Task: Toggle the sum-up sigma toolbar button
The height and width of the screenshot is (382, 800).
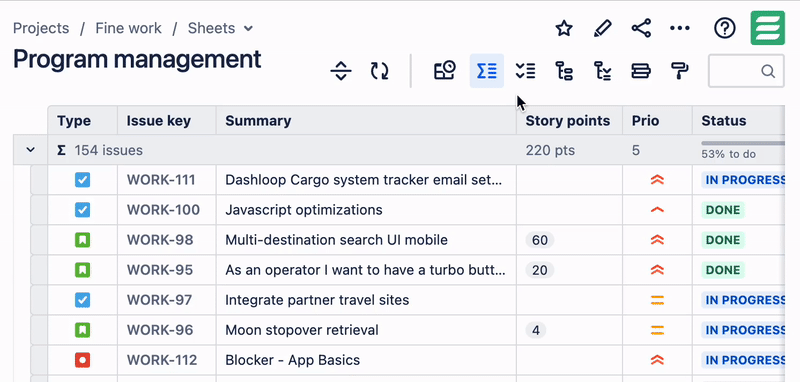Action: pos(487,71)
